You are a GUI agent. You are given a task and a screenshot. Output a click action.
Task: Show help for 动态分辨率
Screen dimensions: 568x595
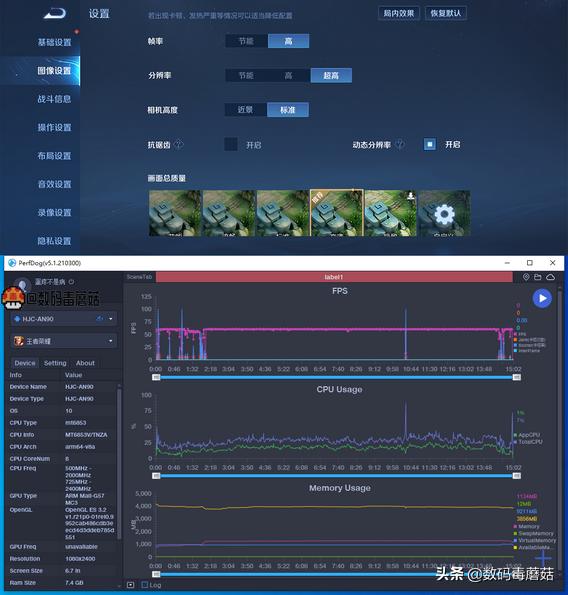[x=400, y=144]
